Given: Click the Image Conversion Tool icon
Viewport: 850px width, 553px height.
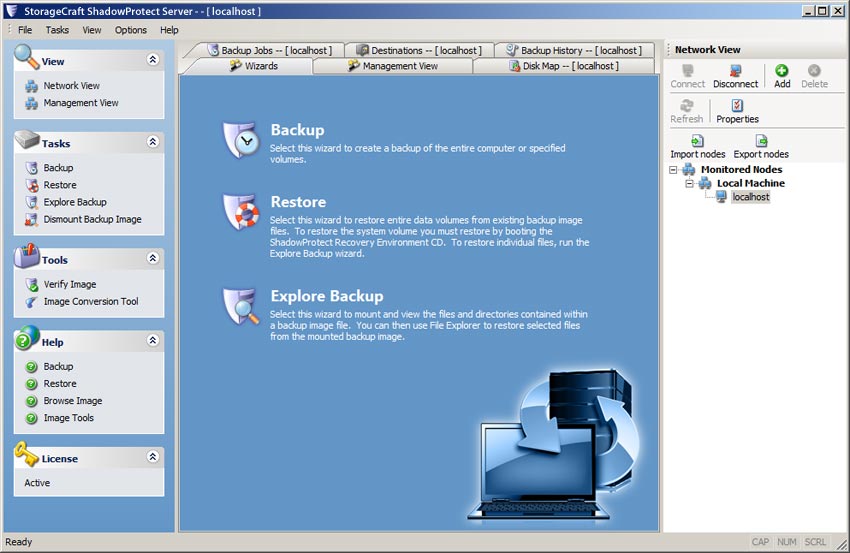Looking at the screenshot, I should click(x=31, y=302).
